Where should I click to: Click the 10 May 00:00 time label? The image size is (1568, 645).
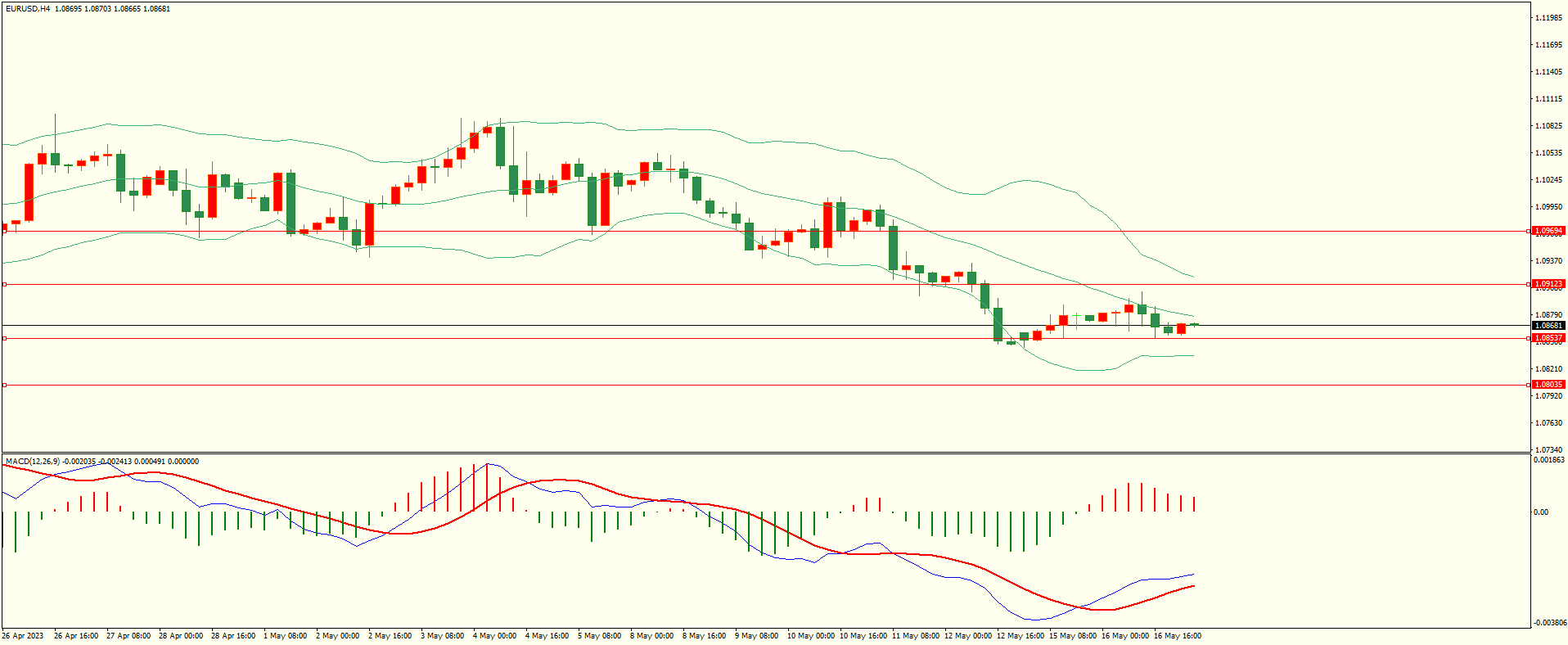pyautogui.click(x=810, y=636)
